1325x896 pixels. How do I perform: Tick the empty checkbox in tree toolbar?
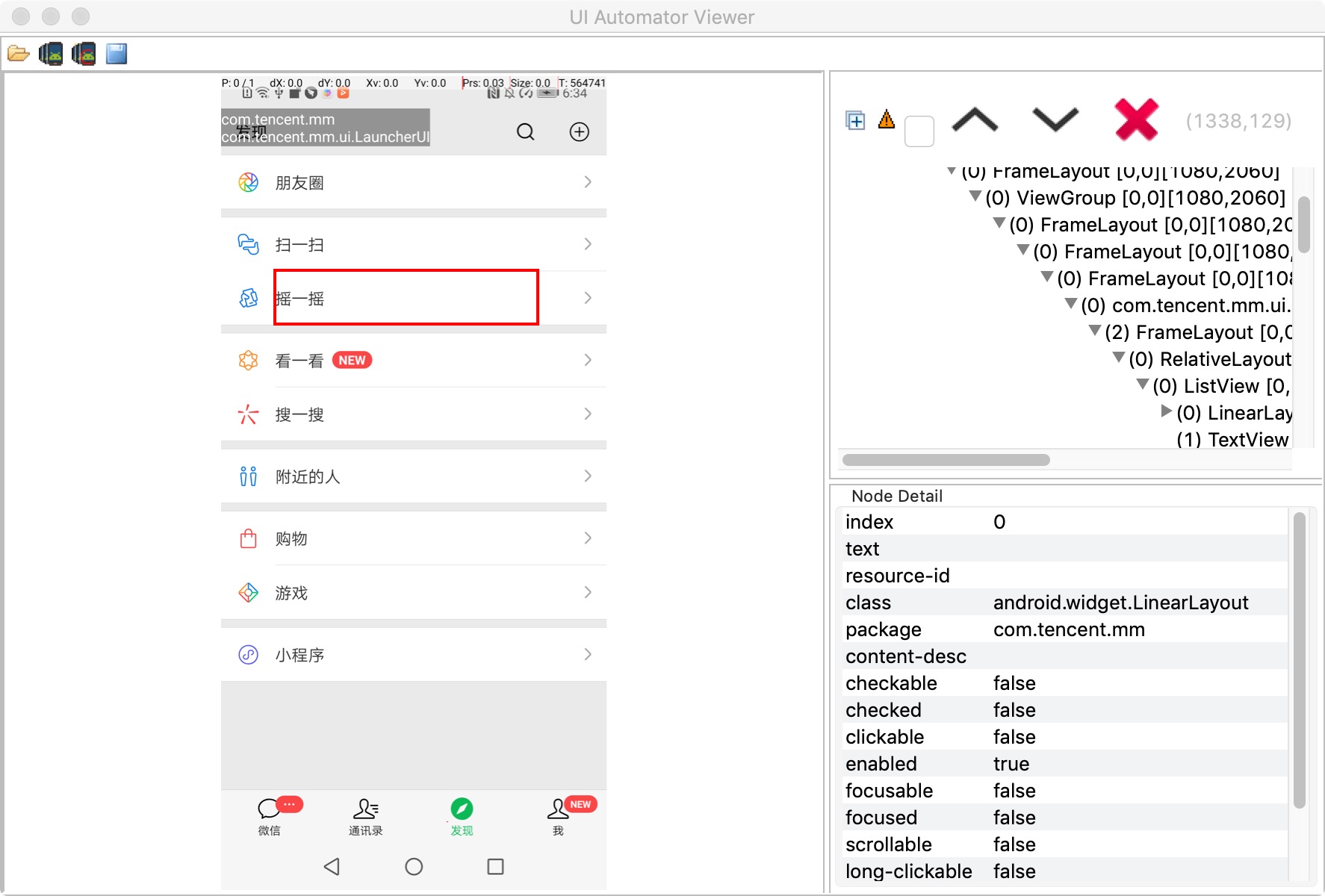(x=919, y=131)
